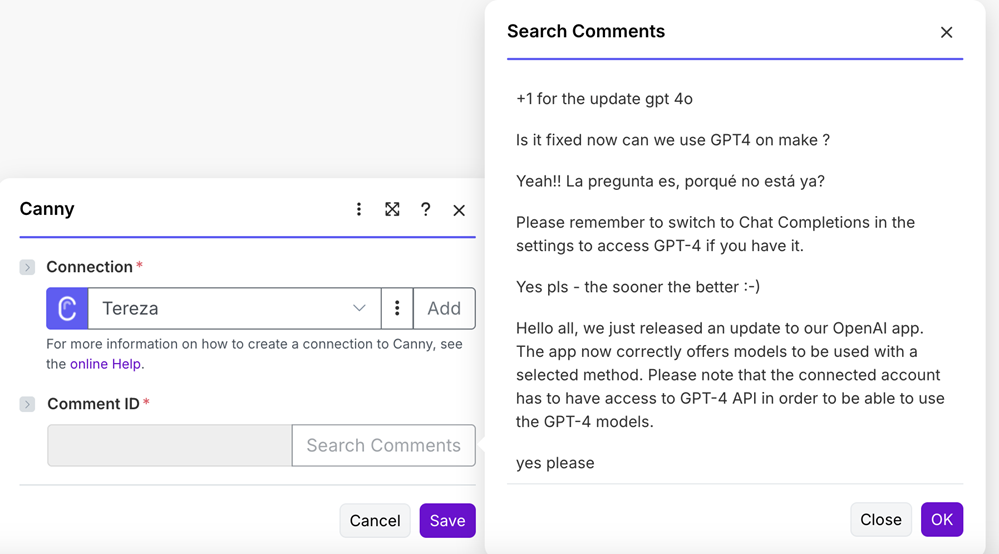This screenshot has height=554, width=999.
Task: Close the Search Comments panel with X
Action: coord(946,32)
